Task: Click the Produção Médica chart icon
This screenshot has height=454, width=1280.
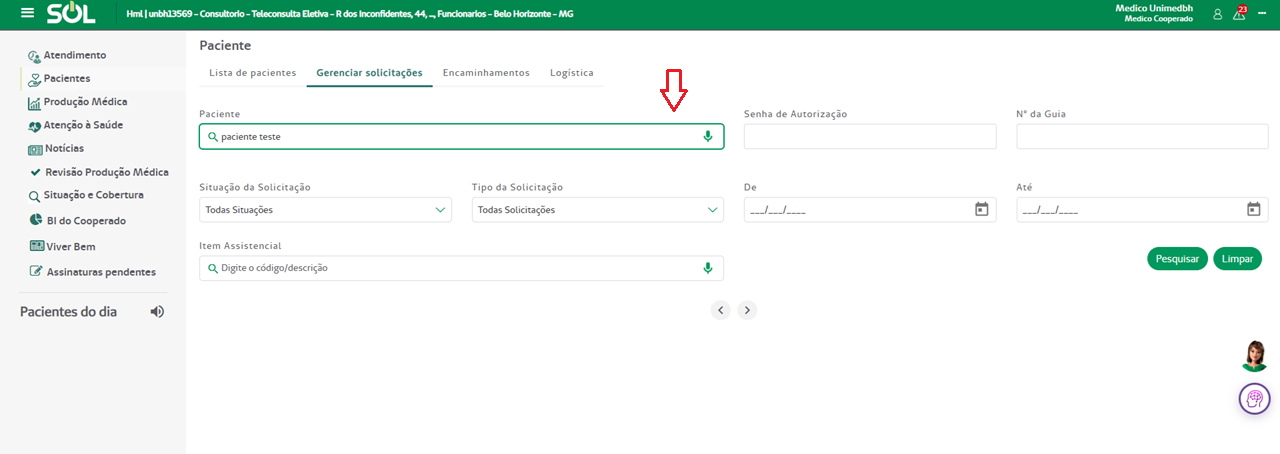Action: (x=34, y=102)
